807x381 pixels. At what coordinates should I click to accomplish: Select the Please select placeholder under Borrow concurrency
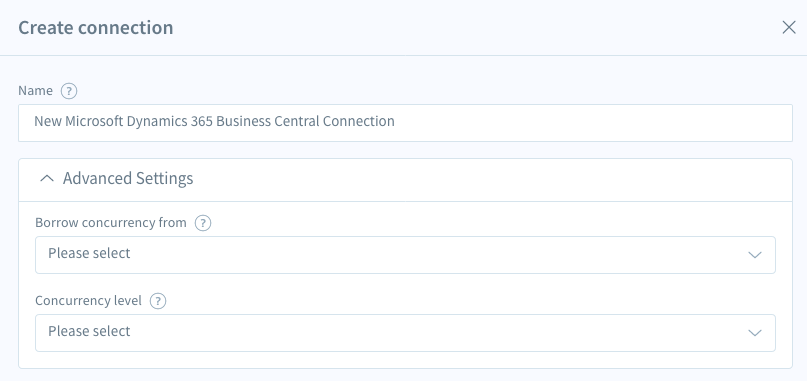(89, 253)
